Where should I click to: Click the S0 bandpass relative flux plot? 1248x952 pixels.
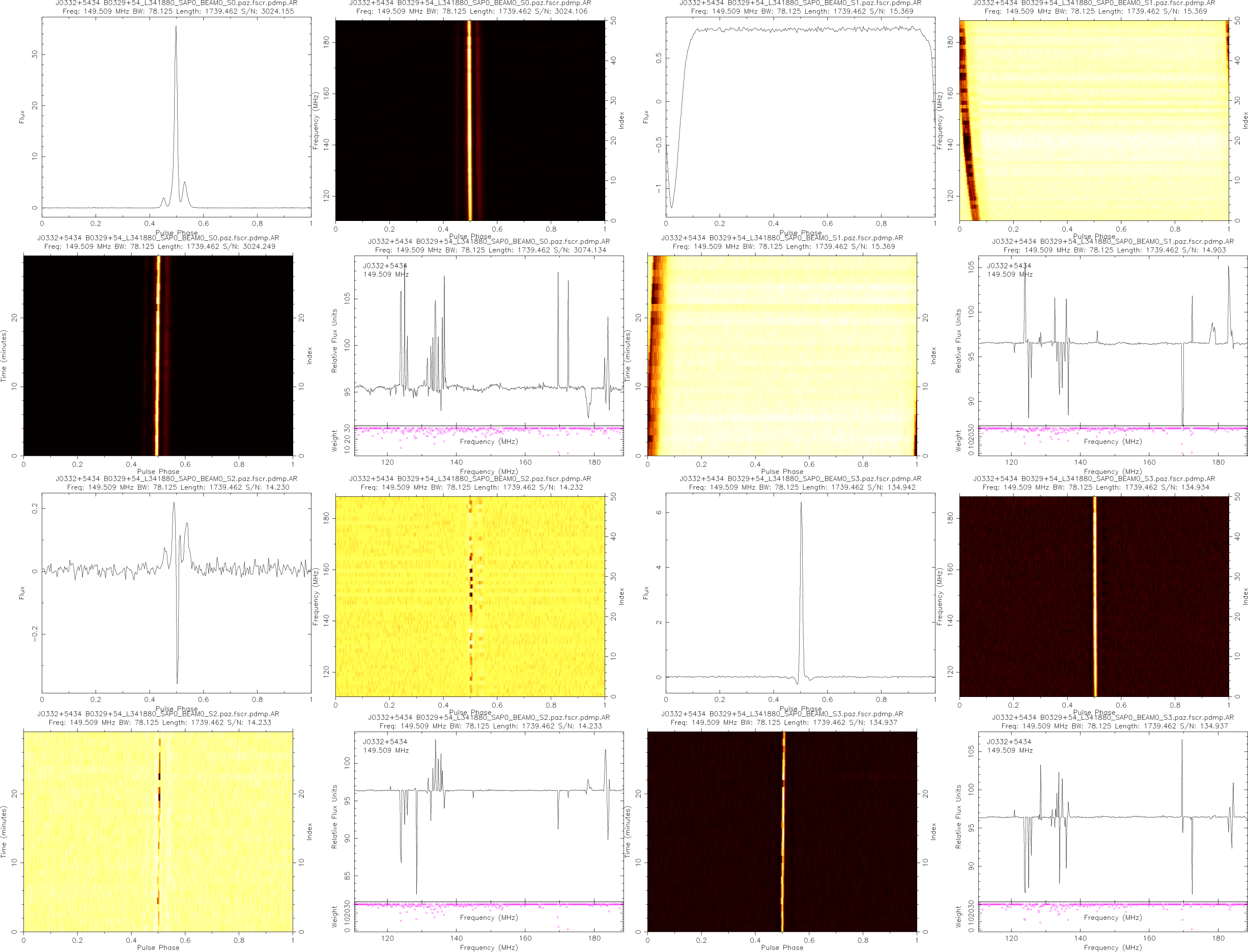click(x=488, y=340)
